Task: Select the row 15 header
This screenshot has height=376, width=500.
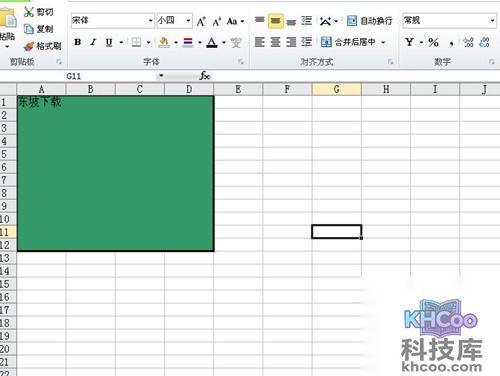Action: 8,284
